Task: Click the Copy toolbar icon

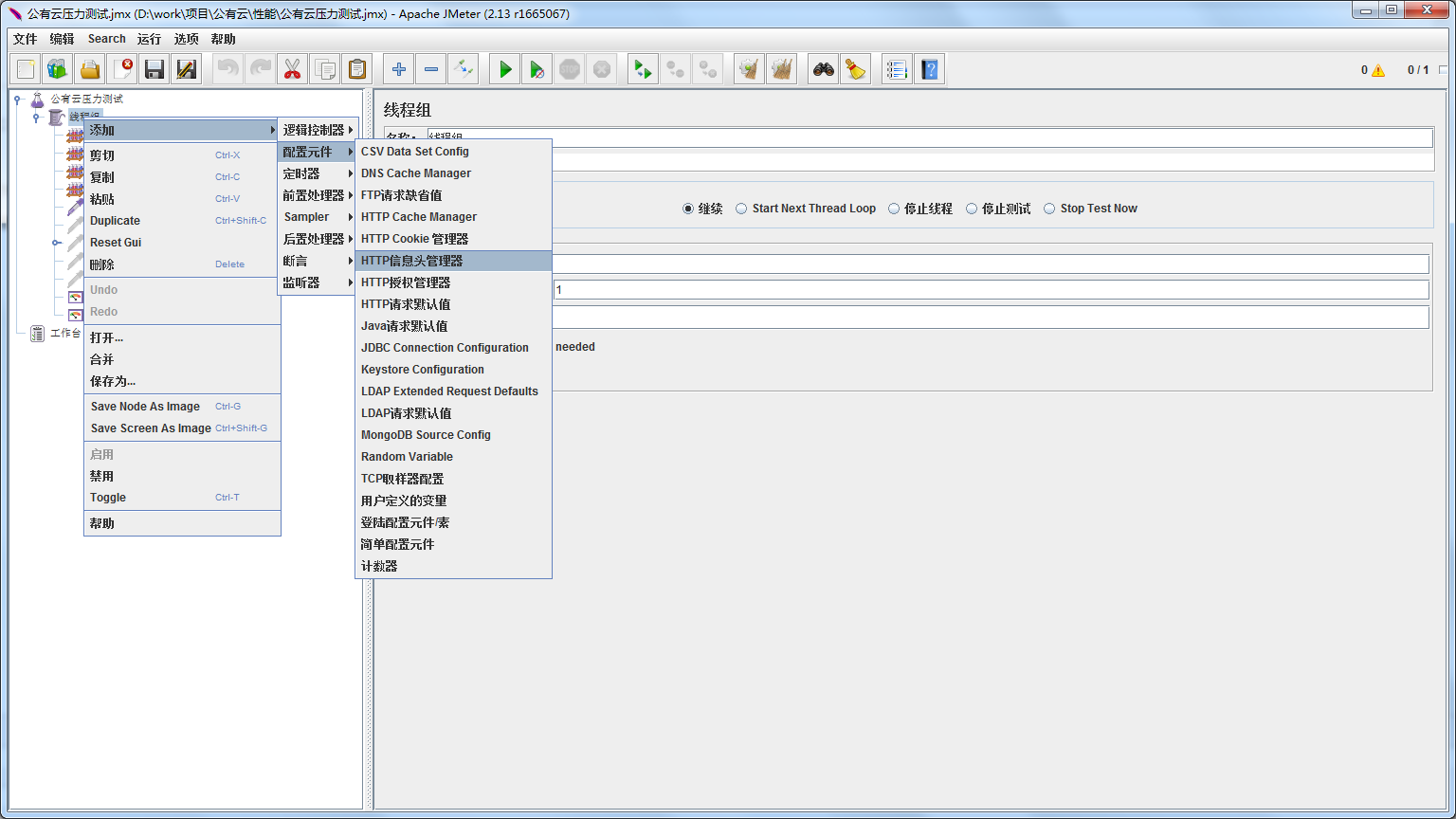Action: tap(325, 69)
